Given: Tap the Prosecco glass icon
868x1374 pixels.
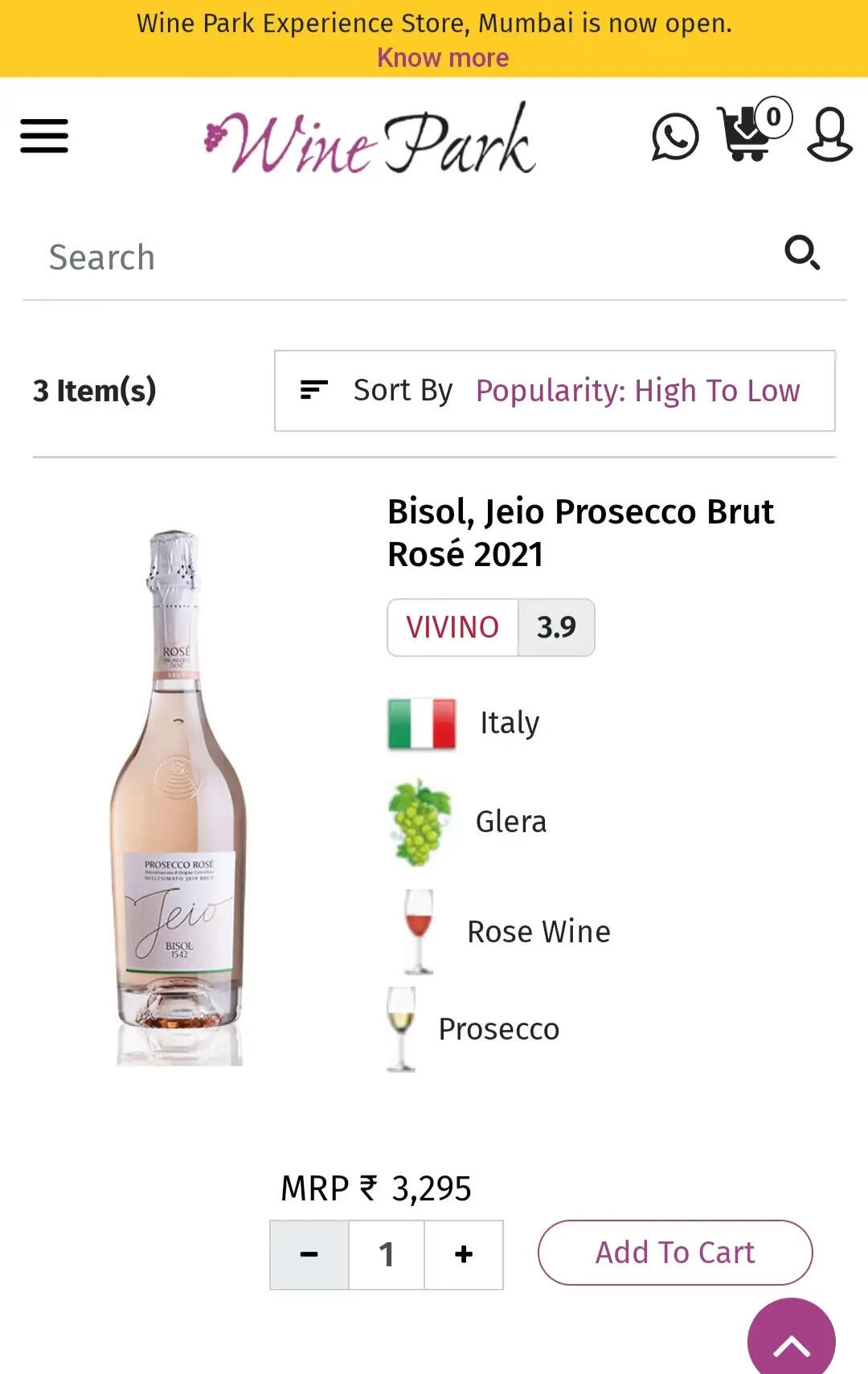Looking at the screenshot, I should 401,1029.
